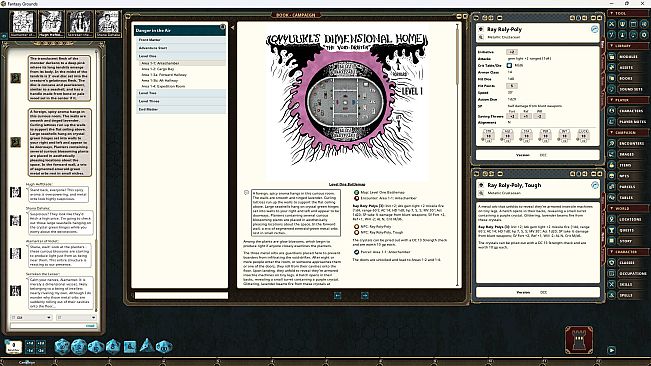The height and width of the screenshot is (366, 651).
Task: Click the link icon on Ray Roly-Poly sheet
Action: [595, 29]
